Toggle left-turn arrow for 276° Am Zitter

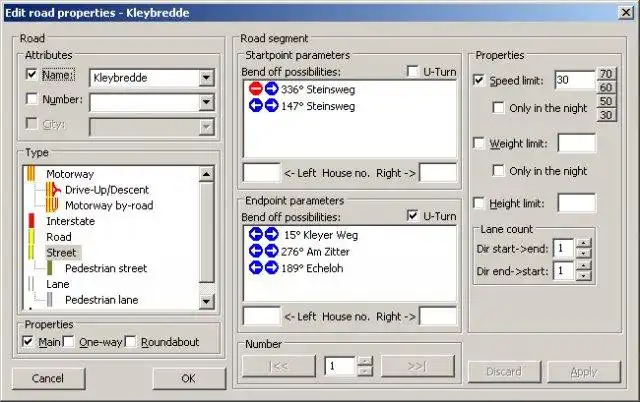point(256,251)
